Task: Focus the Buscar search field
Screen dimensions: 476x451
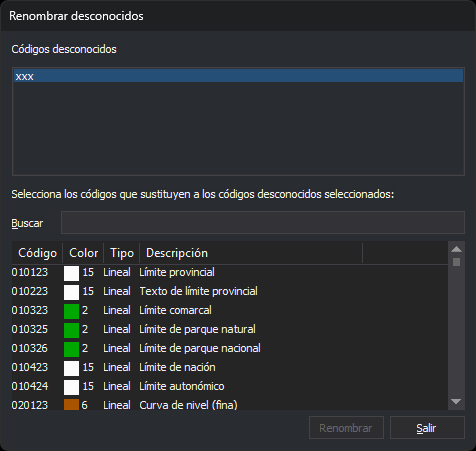Action: tap(263, 222)
